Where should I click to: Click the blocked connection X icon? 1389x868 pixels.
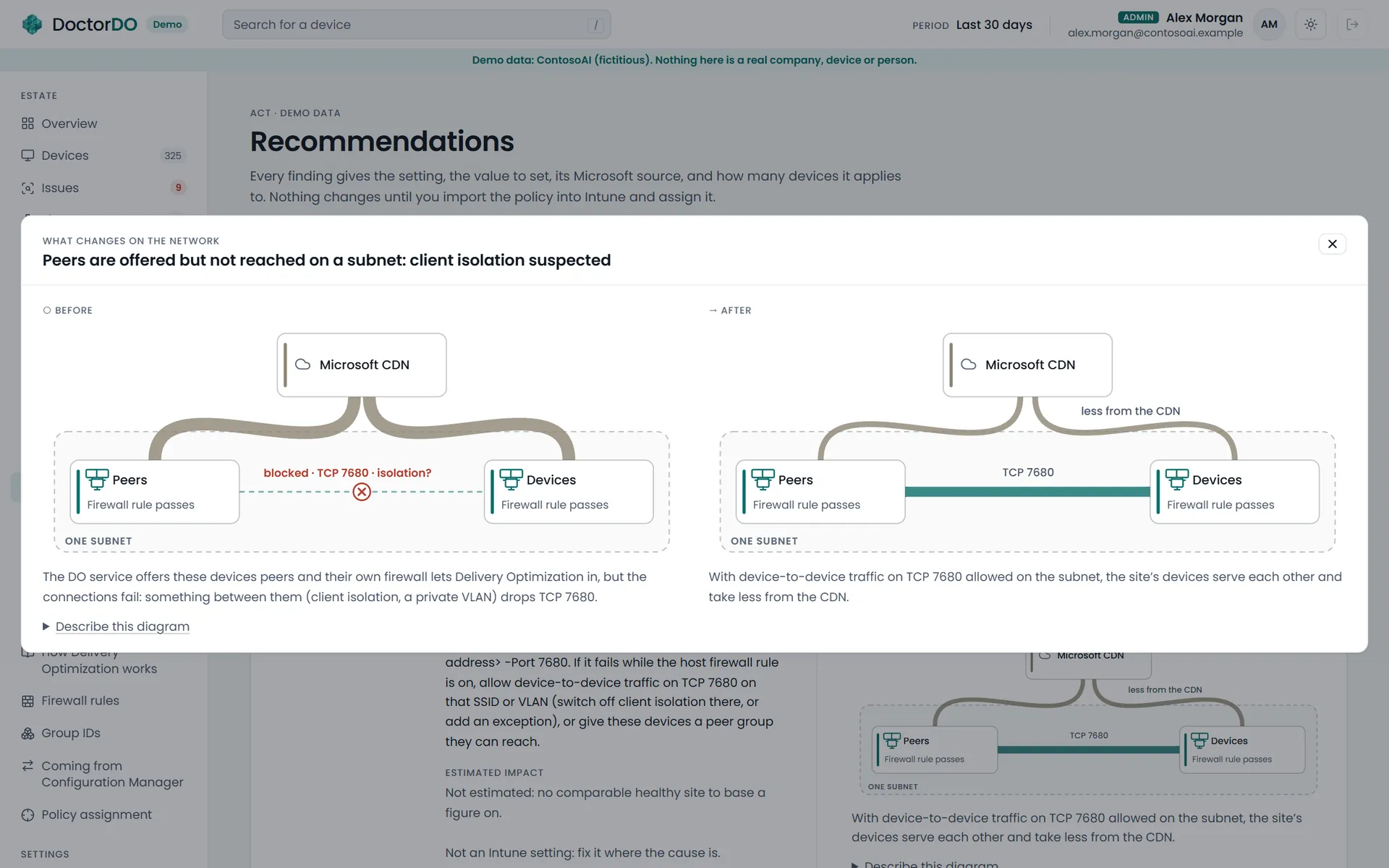tap(362, 492)
